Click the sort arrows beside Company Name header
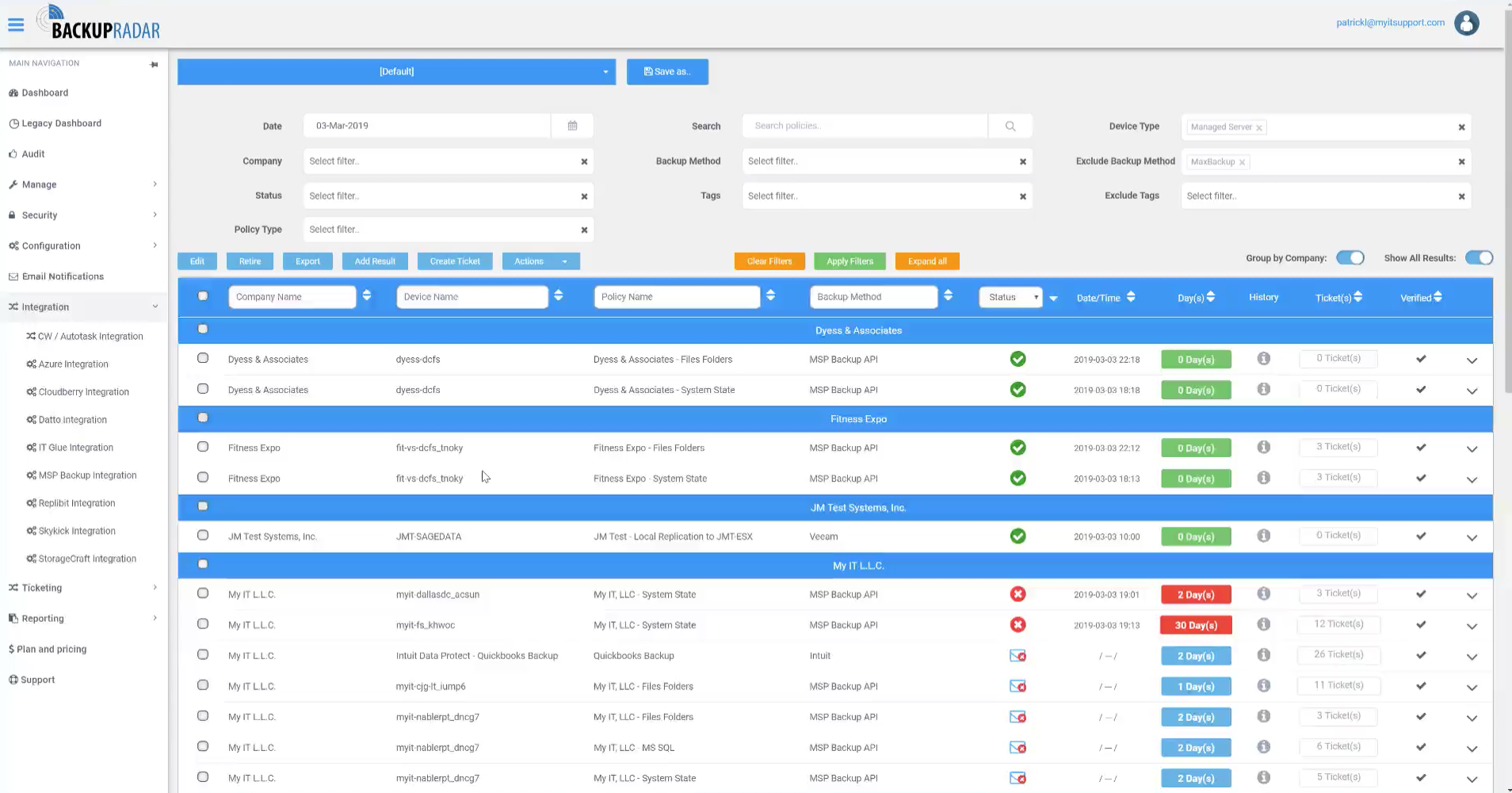The width and height of the screenshot is (1512, 793). (366, 295)
